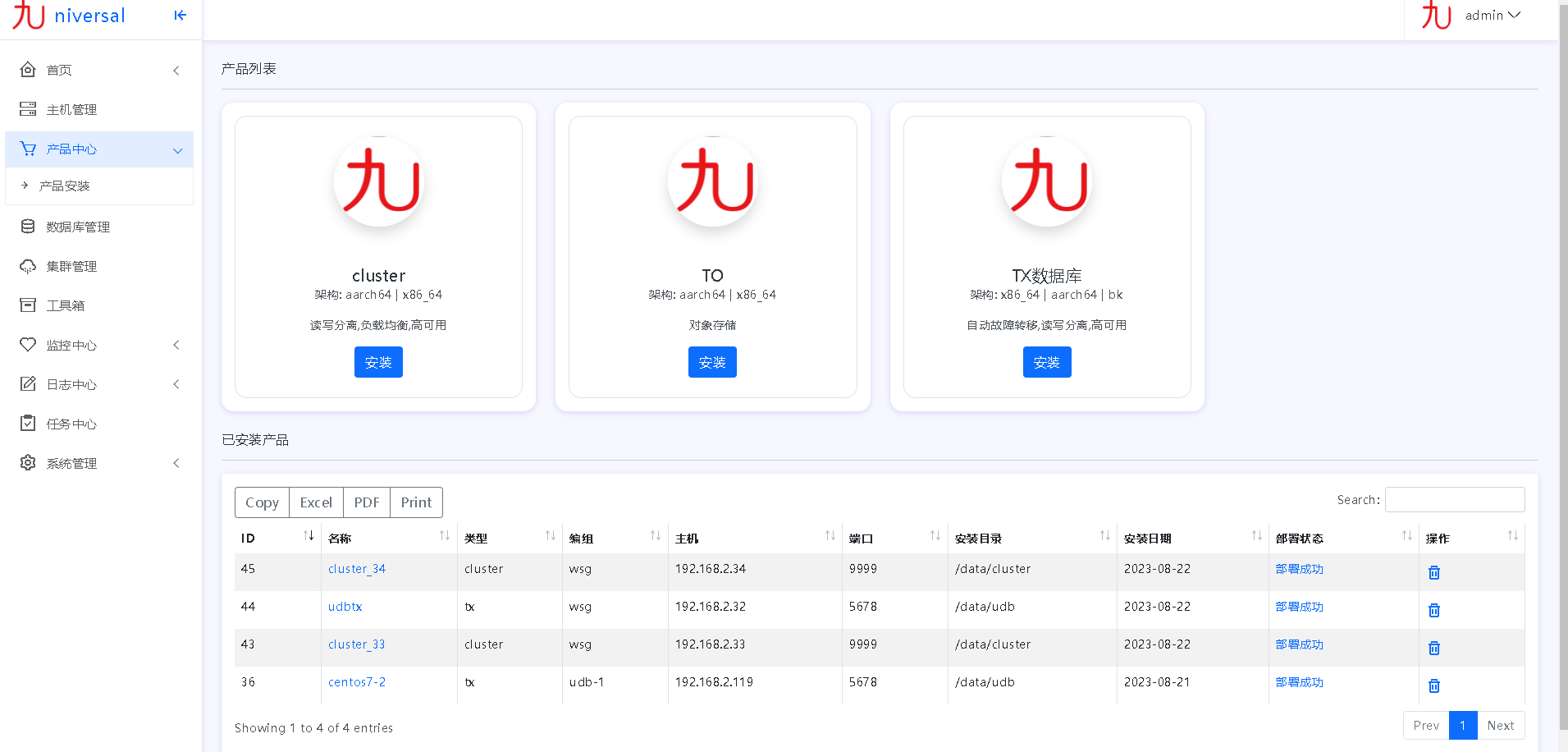The height and width of the screenshot is (752, 1568).
Task: Go to 首页 from the sidebar
Action: click(x=27, y=70)
